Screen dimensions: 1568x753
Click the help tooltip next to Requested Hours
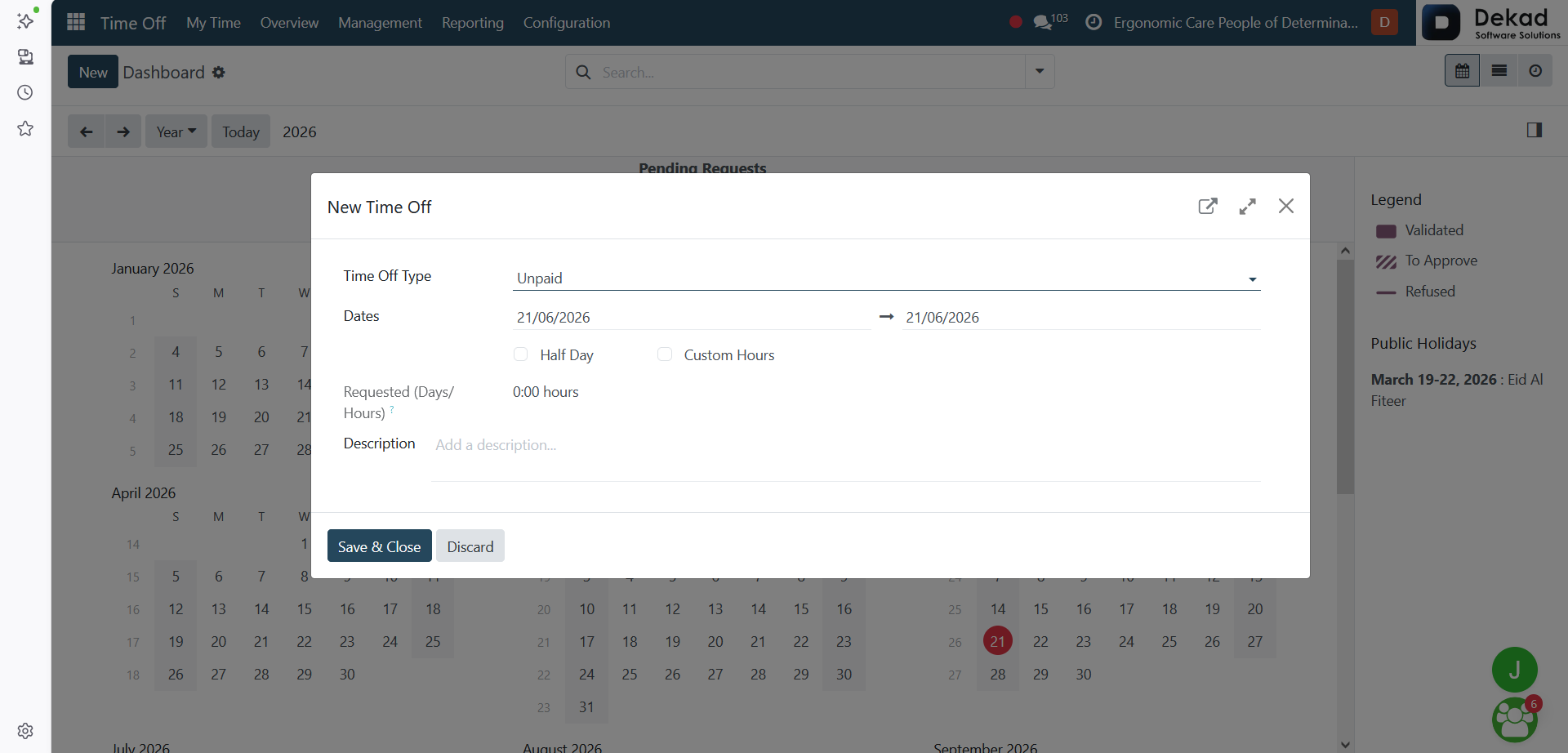392,408
